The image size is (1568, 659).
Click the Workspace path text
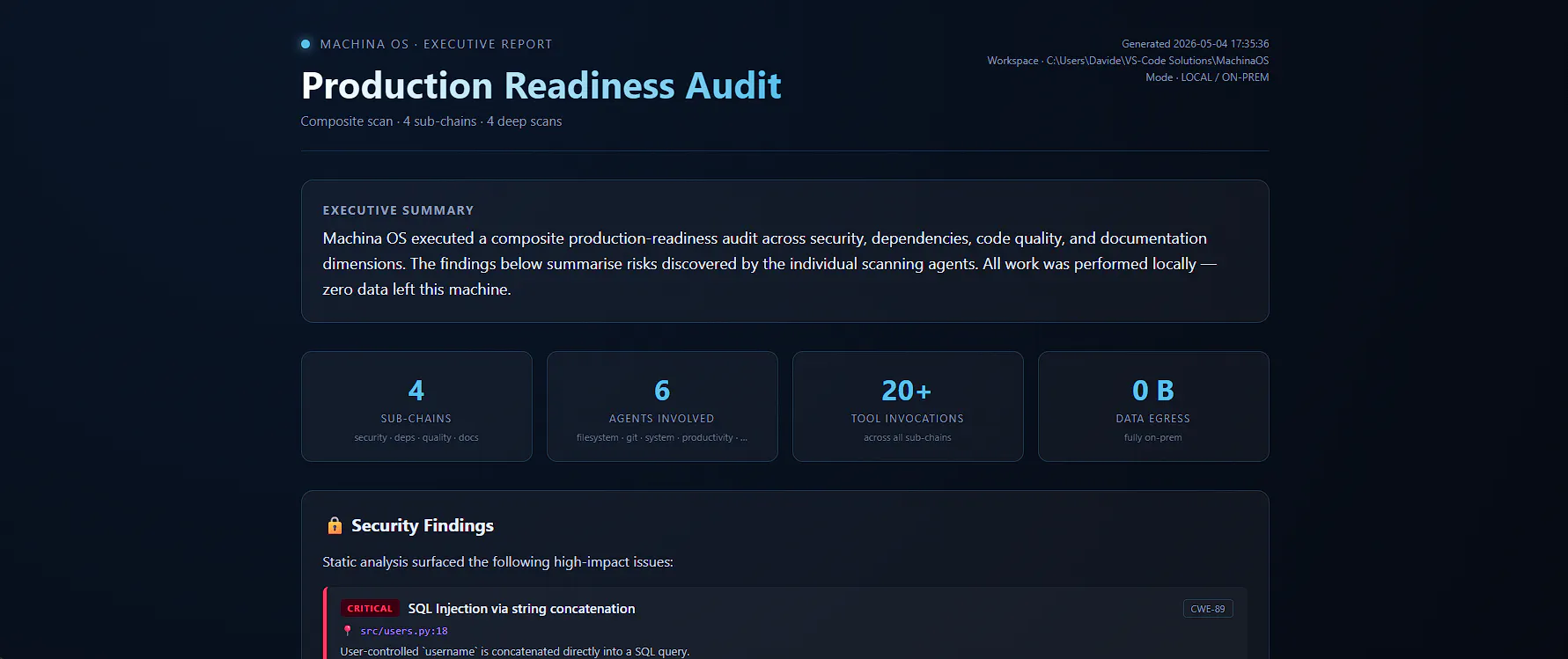1128,61
